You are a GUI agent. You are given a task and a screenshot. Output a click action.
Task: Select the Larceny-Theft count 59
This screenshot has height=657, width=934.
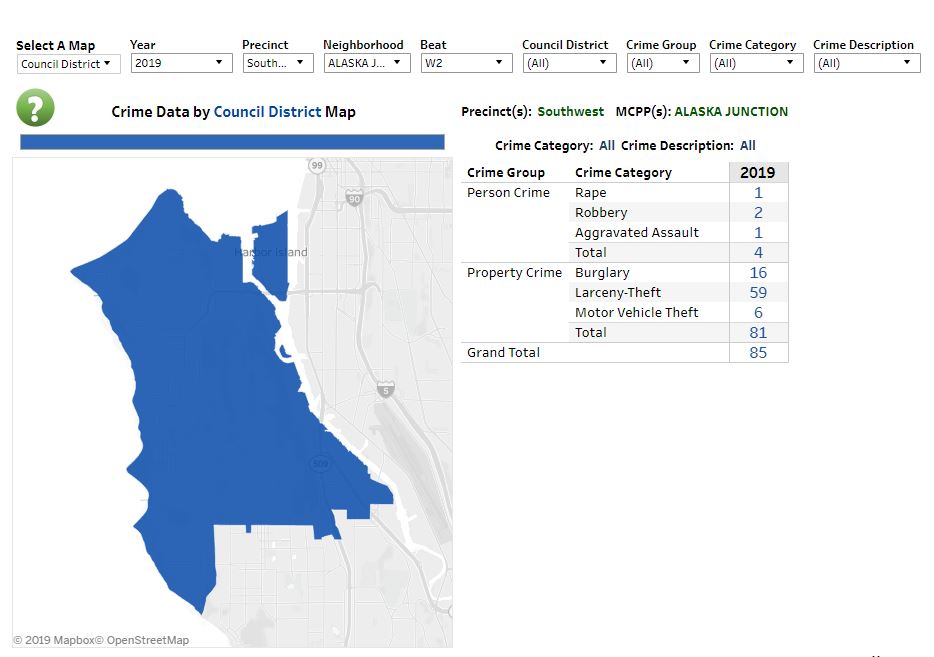pos(758,292)
